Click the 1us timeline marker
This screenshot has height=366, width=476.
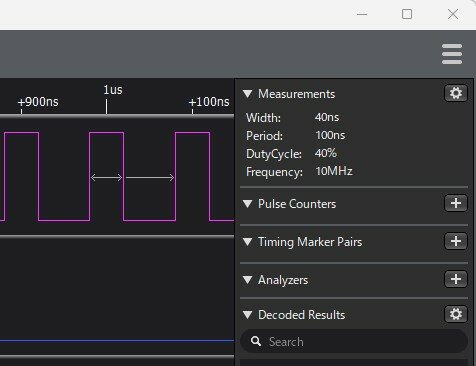(113, 90)
